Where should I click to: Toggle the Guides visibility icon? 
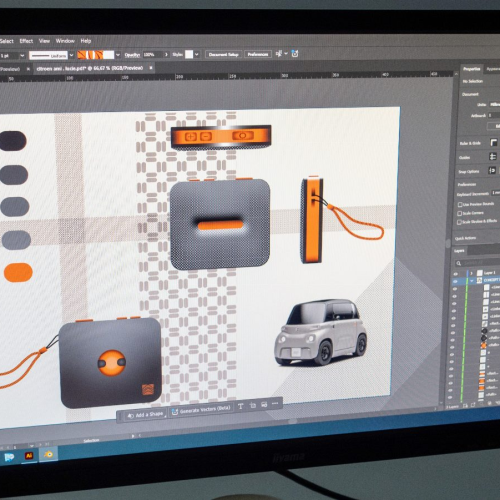click(x=493, y=156)
